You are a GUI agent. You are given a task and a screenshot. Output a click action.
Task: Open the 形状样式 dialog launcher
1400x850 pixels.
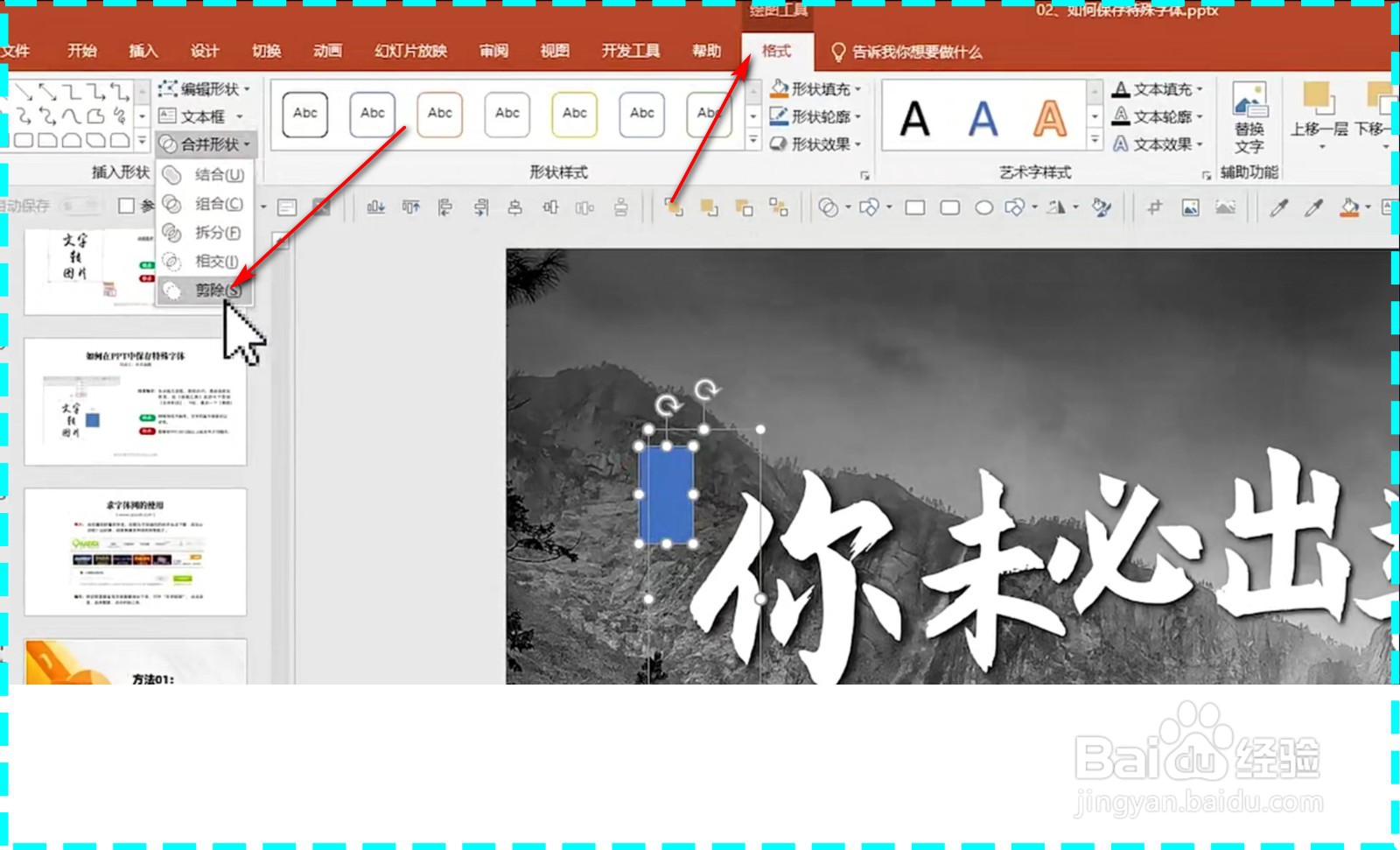point(864,175)
